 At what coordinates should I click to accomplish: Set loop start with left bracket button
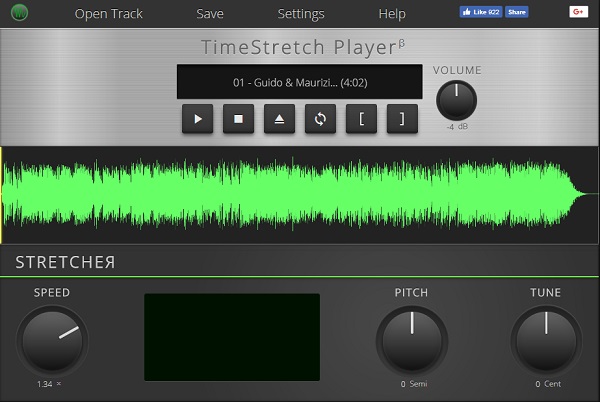click(x=361, y=119)
